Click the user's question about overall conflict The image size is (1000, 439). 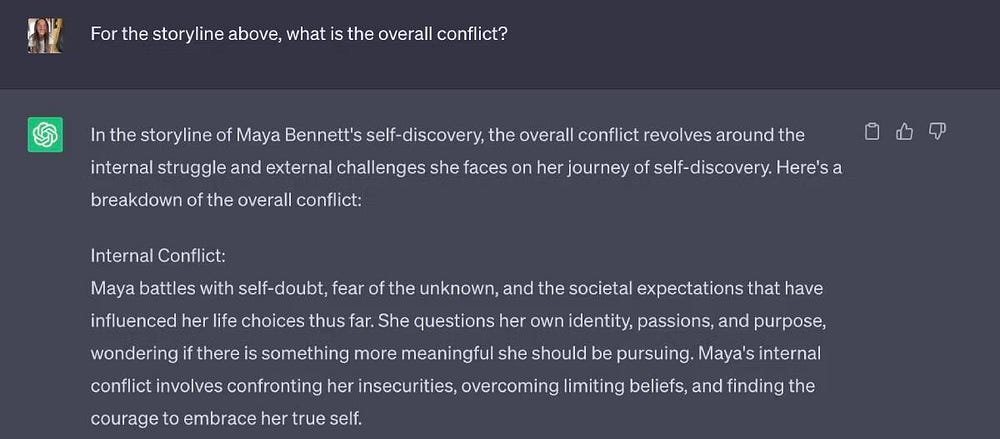298,34
